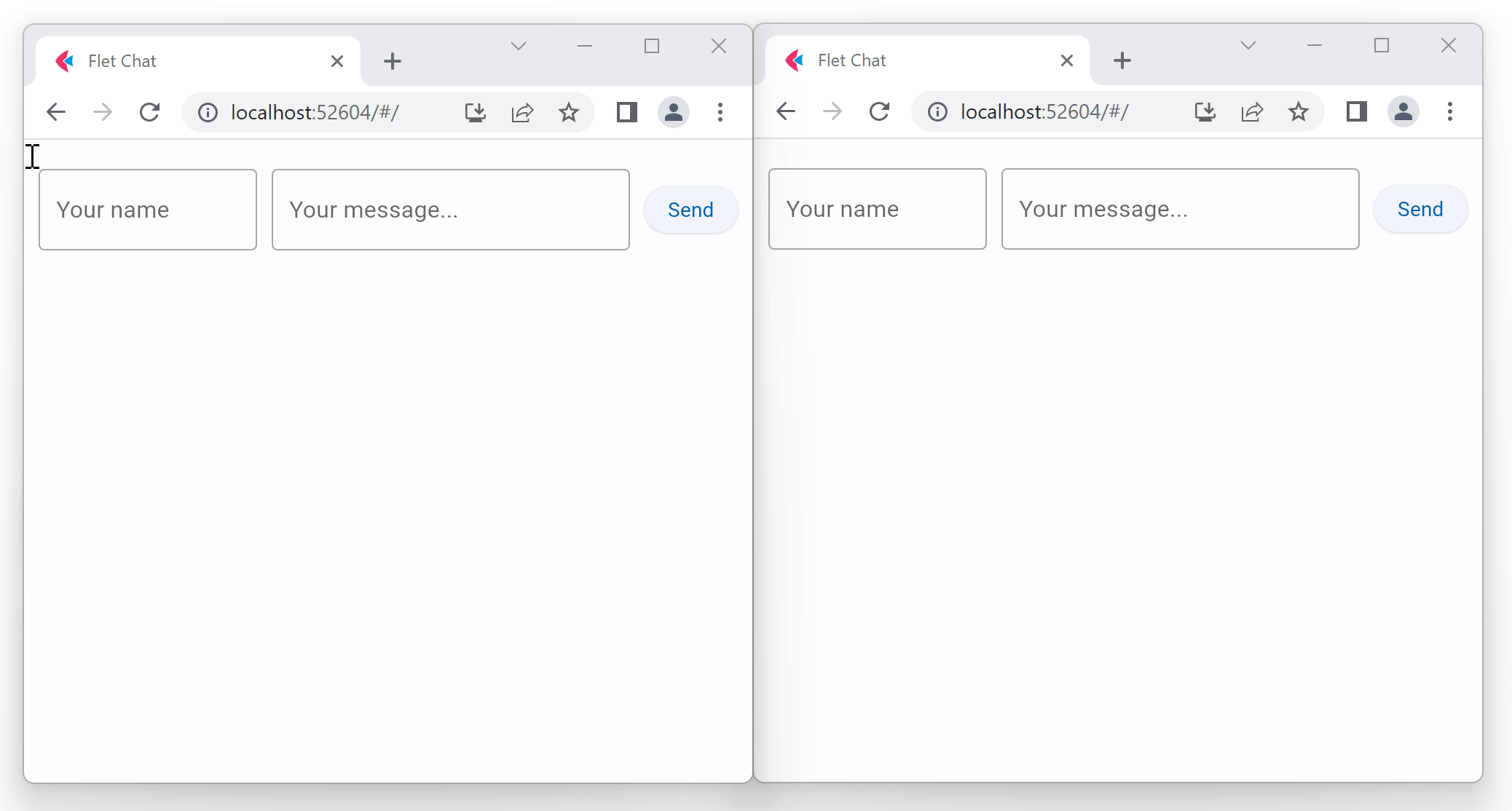The image size is (1512, 811).
Task: Click the share icon in the right browser window
Action: tap(1251, 111)
